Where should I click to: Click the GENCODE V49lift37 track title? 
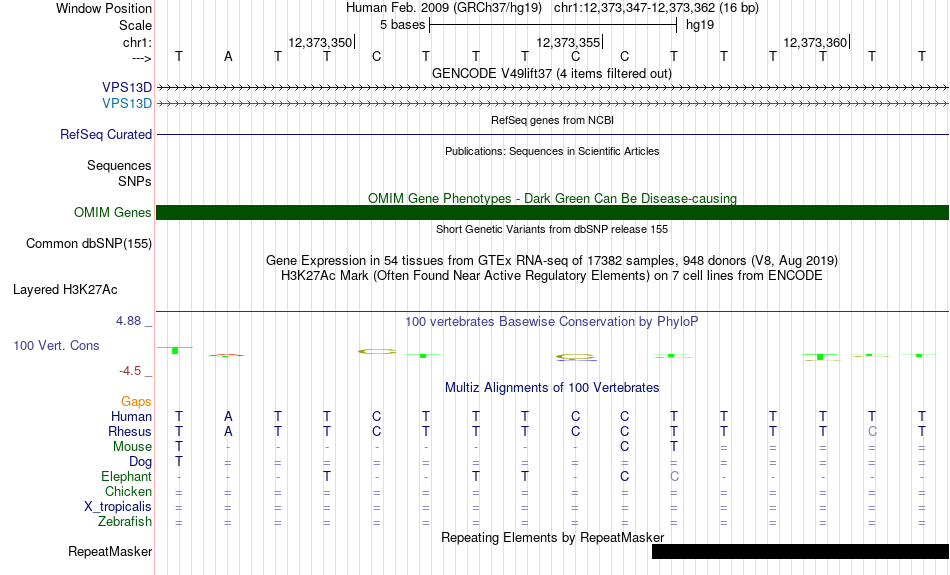pos(552,73)
